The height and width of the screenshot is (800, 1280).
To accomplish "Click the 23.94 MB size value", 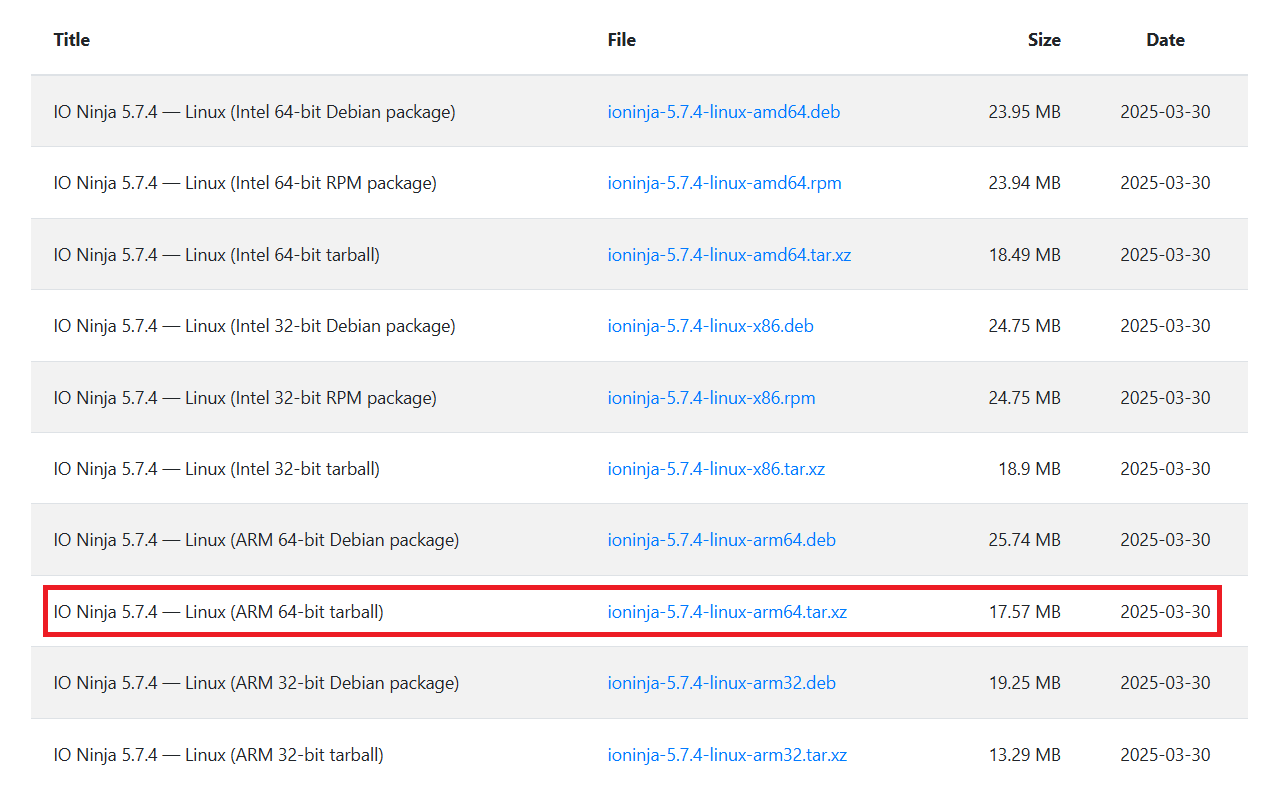I will point(1025,183).
